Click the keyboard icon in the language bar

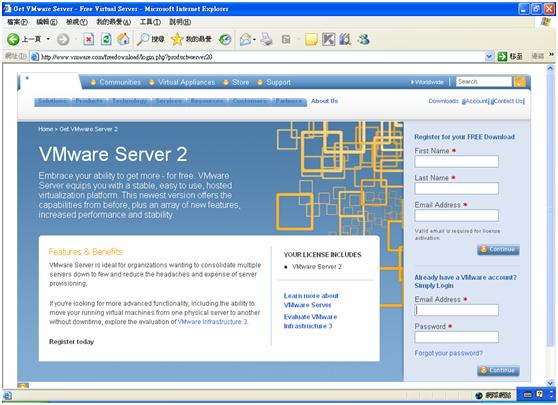coord(528,394)
